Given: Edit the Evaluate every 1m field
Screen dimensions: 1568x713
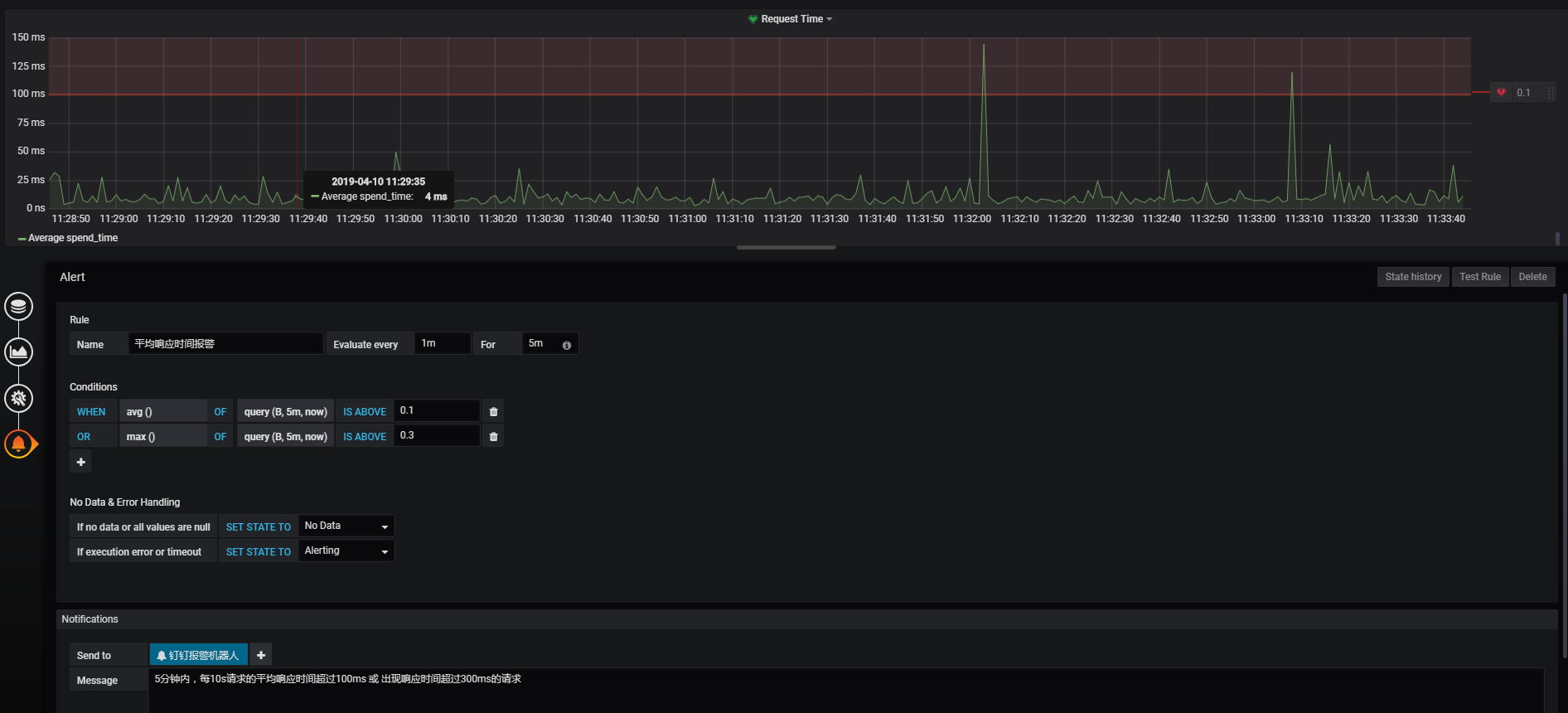Looking at the screenshot, I should 442,343.
